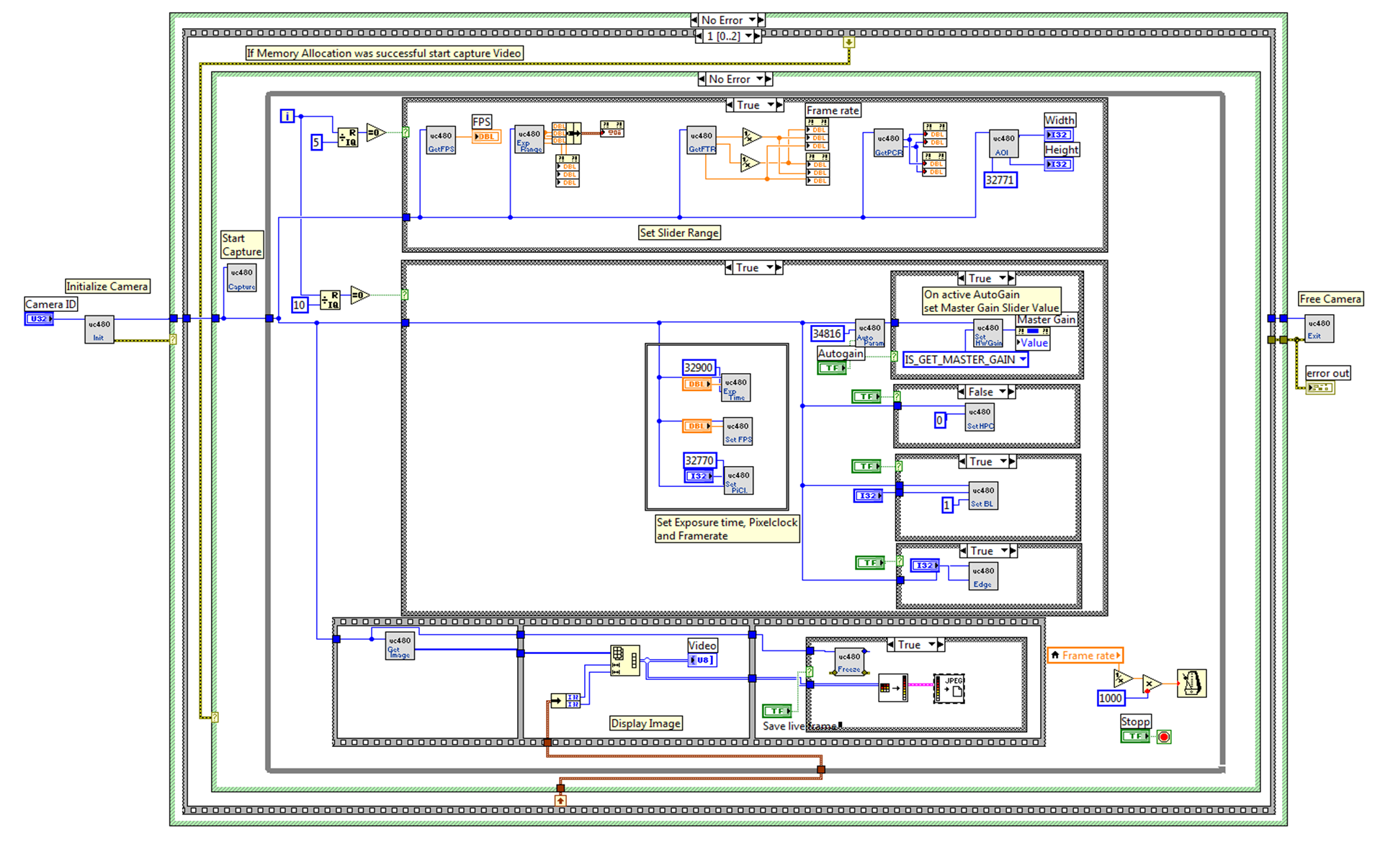
Task: Select the uc480 GetFPS VI node
Action: pyautogui.click(x=441, y=140)
